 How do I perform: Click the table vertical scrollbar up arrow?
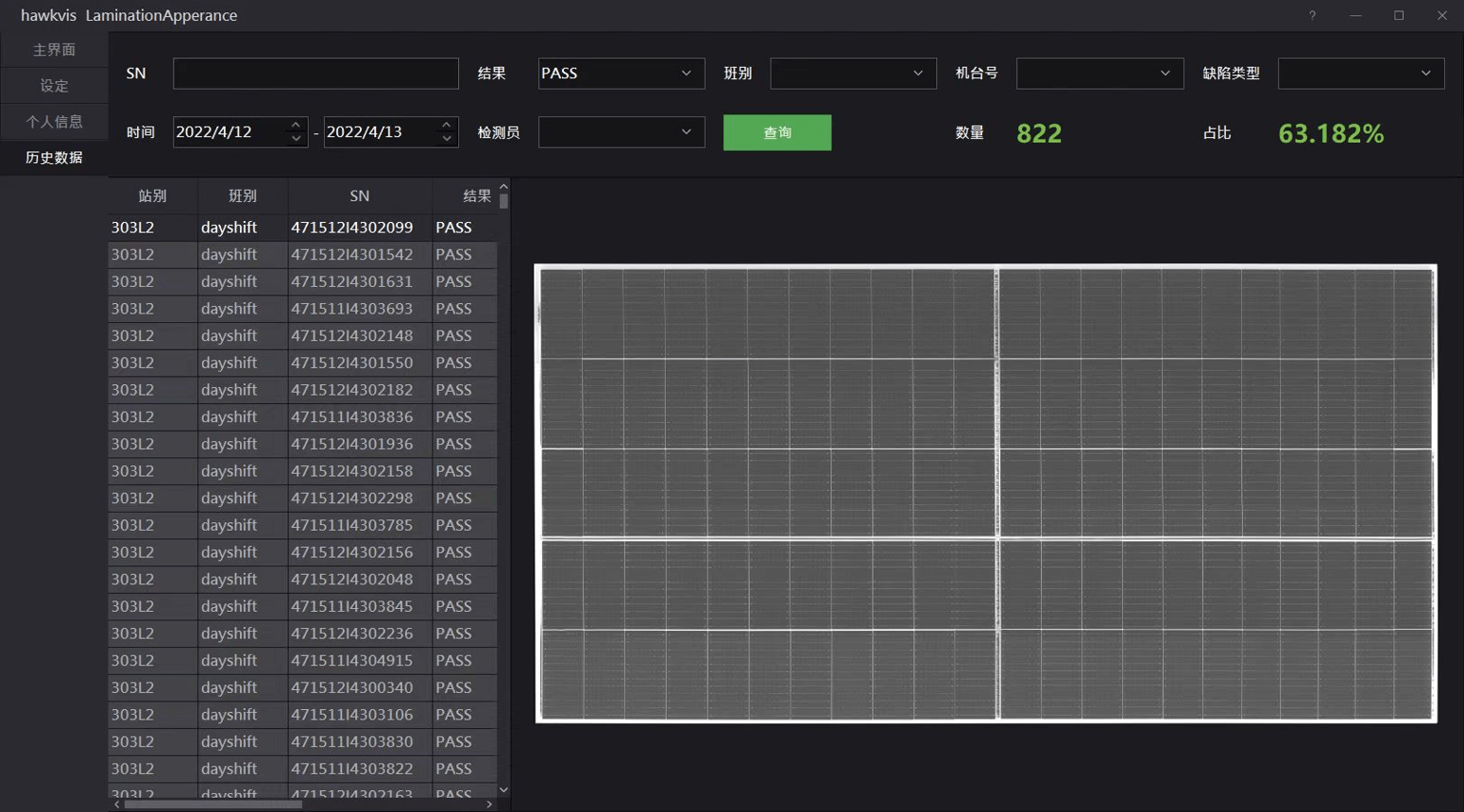coord(503,186)
